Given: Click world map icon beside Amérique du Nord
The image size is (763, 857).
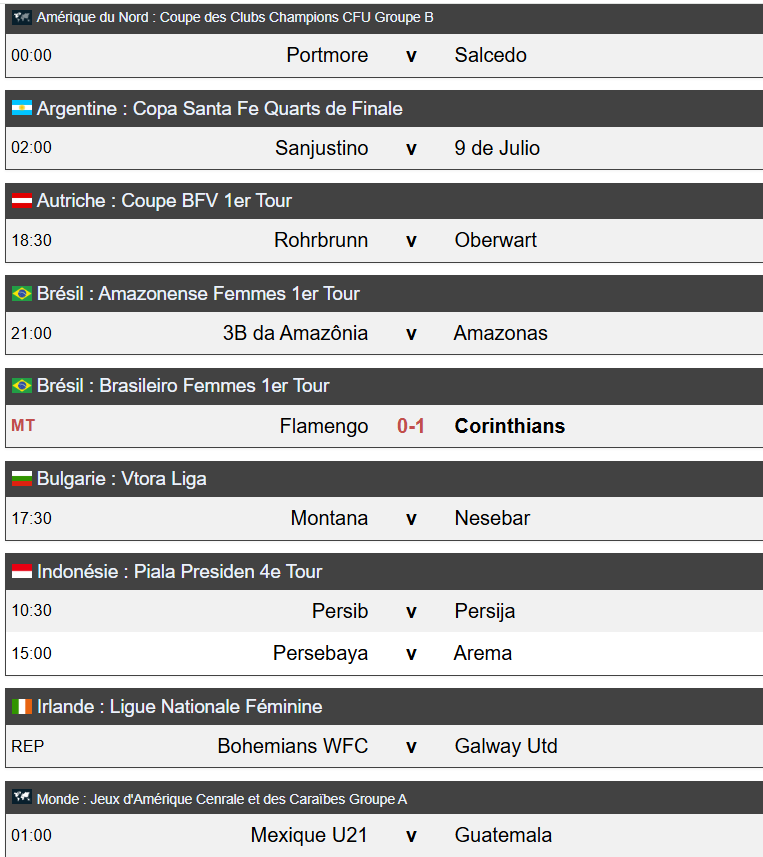Looking at the screenshot, I should point(22,17).
